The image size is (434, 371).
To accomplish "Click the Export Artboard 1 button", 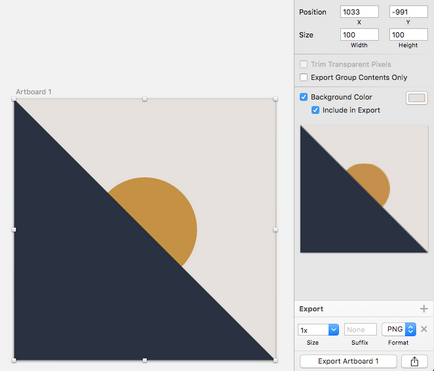I will point(348,361).
